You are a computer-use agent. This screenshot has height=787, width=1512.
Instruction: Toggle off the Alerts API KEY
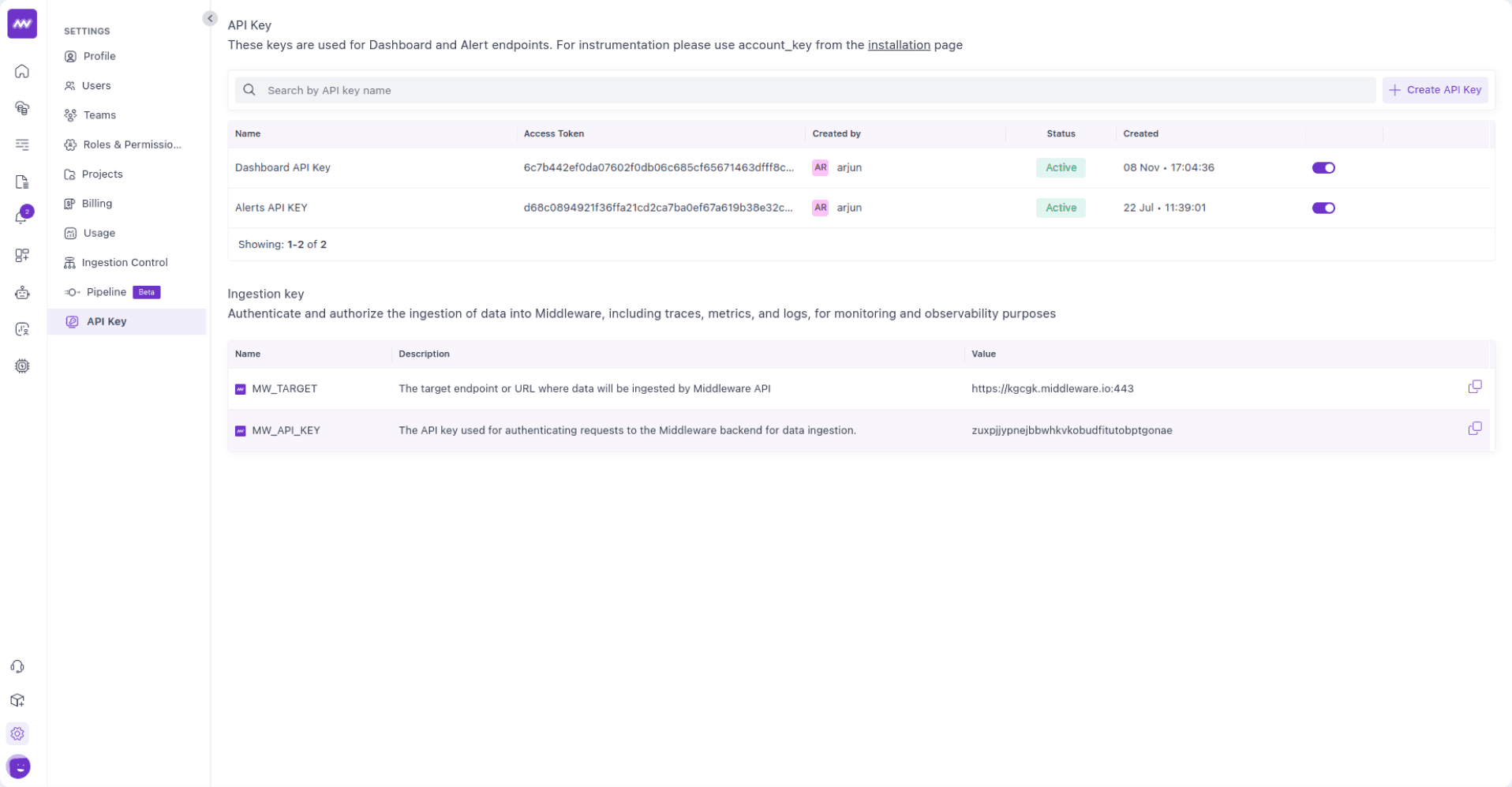[x=1323, y=208]
